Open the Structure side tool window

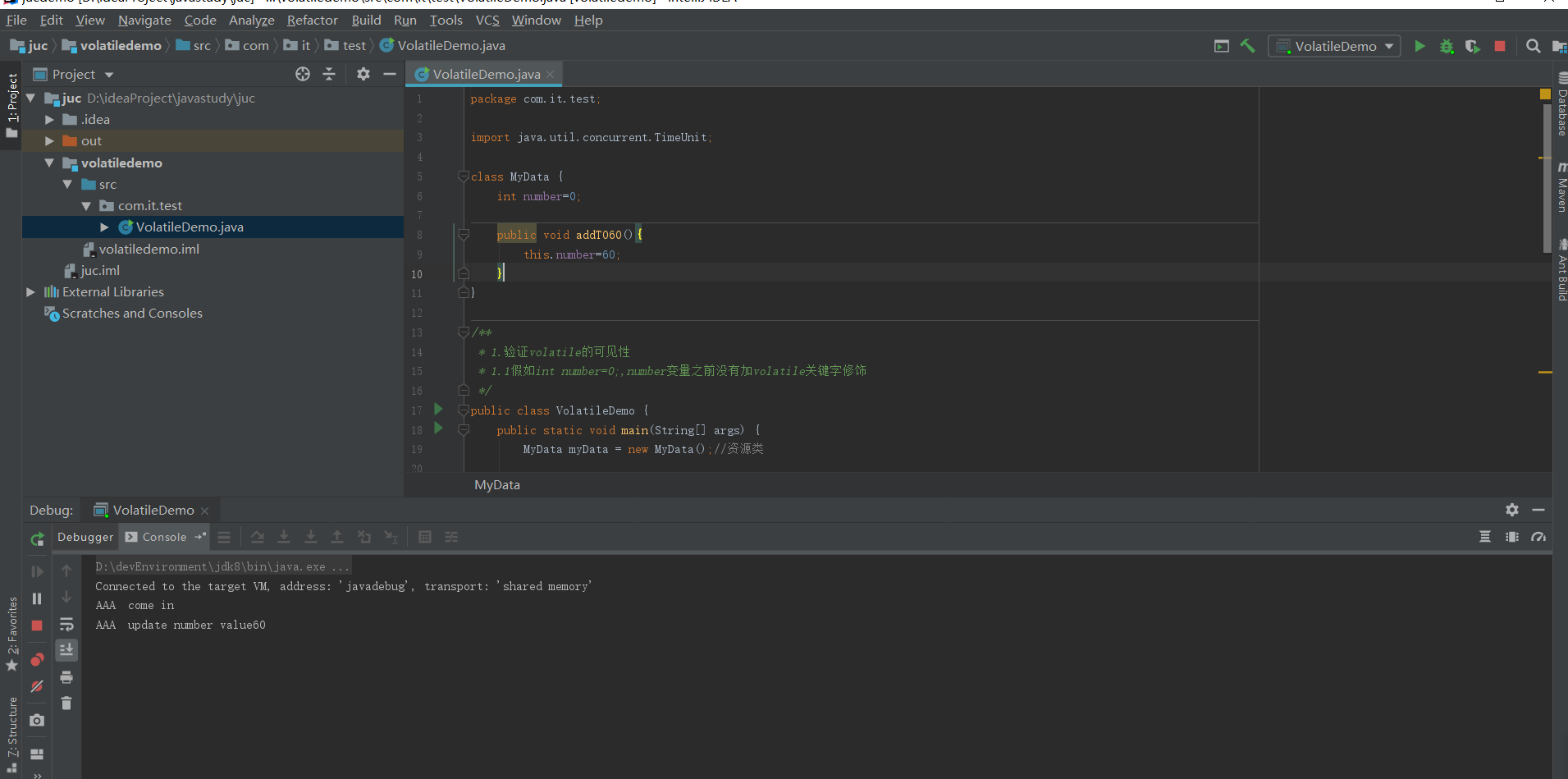click(11, 735)
